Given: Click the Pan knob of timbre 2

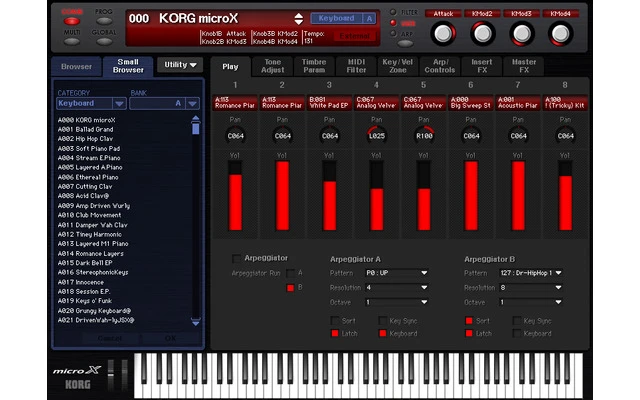Looking at the screenshot, I should (x=282, y=136).
